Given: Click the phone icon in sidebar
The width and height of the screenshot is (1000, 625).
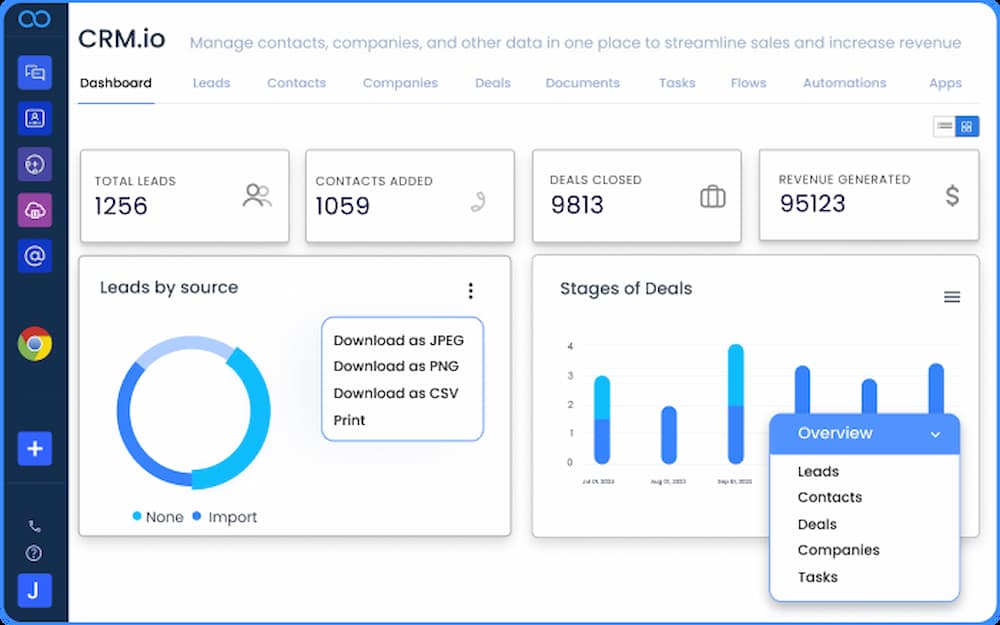Looking at the screenshot, I should [x=34, y=526].
